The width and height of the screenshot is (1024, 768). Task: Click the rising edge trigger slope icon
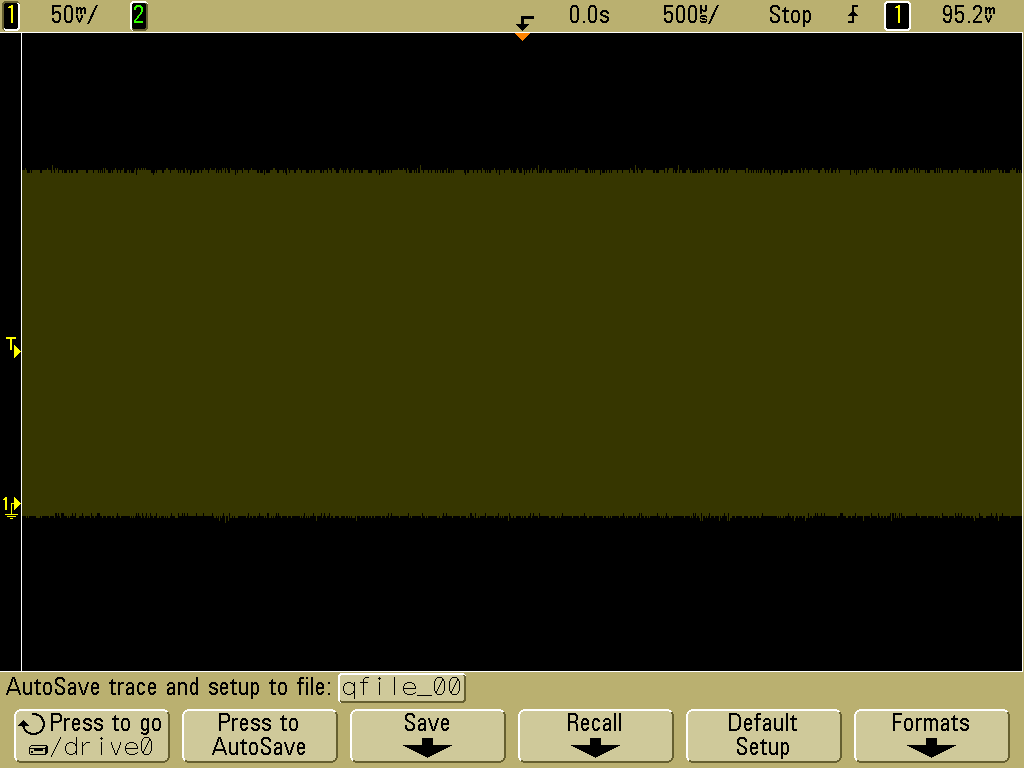(x=853, y=15)
